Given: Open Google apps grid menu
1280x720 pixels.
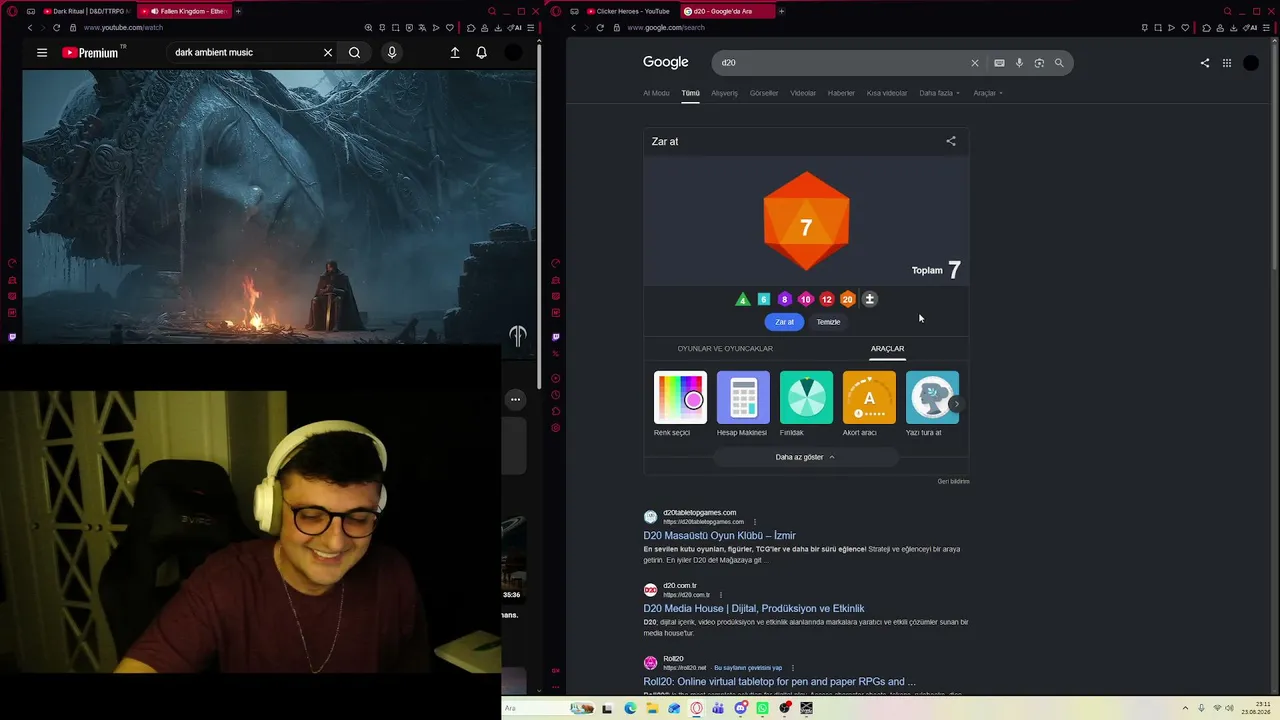Looking at the screenshot, I should (x=1227, y=63).
